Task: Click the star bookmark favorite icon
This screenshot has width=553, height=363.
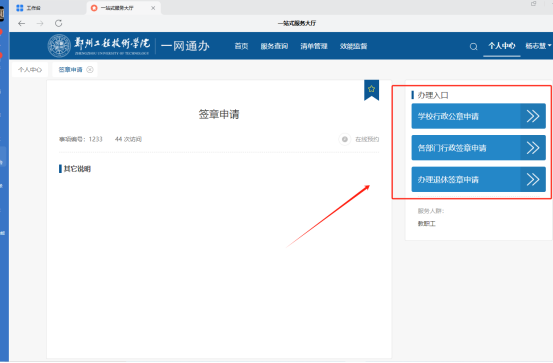Action: [x=371, y=89]
